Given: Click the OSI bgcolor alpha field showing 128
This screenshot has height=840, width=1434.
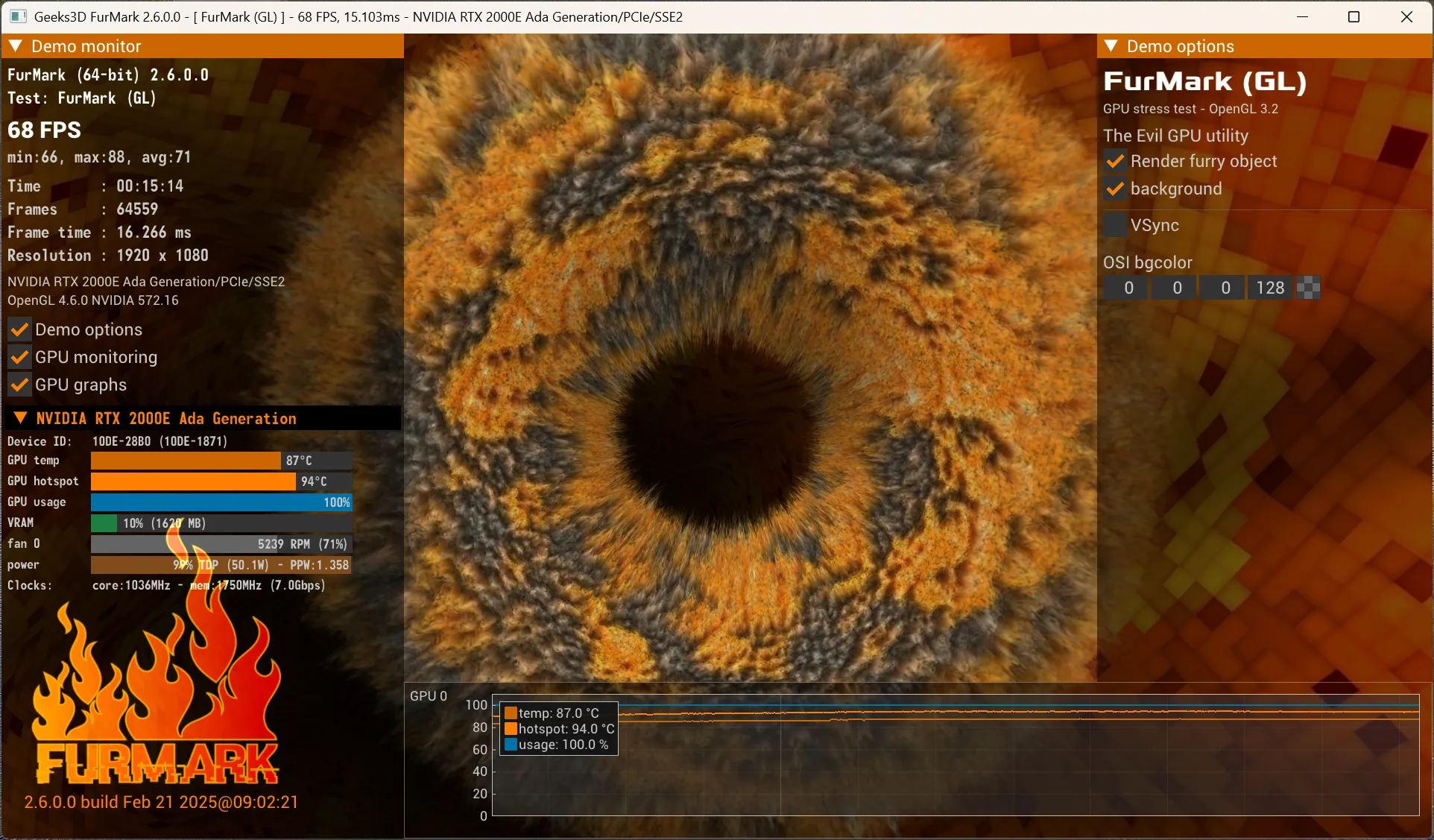Looking at the screenshot, I should 1271,288.
